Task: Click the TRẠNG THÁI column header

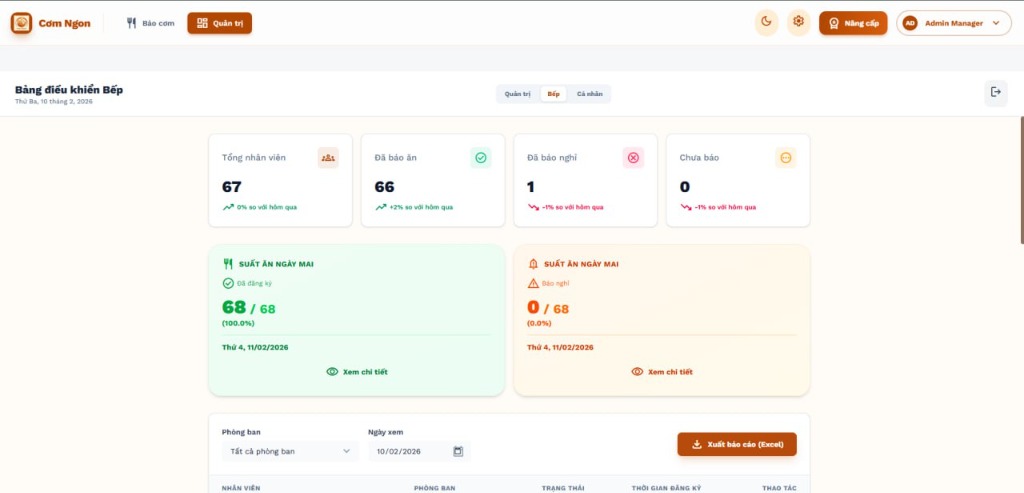Action: 563,488
